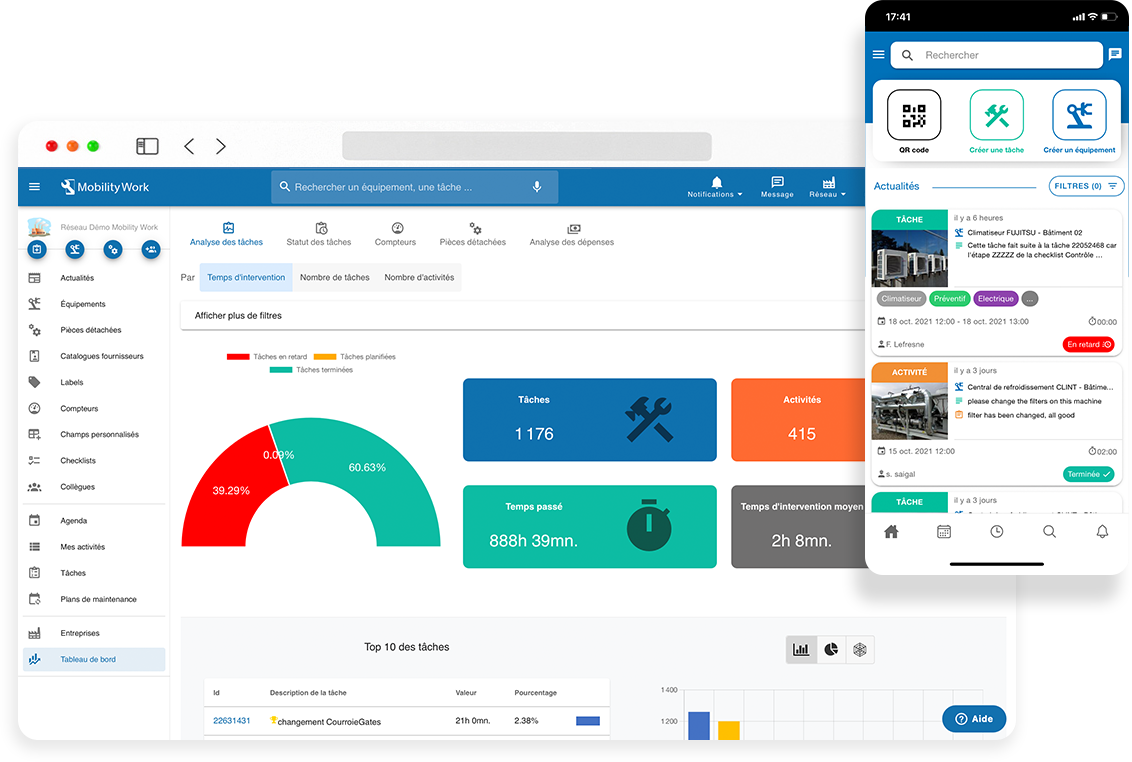This screenshot has height=762, width=1132.
Task: Switch to Compteurs dashboard tab
Action: pyautogui.click(x=395, y=235)
